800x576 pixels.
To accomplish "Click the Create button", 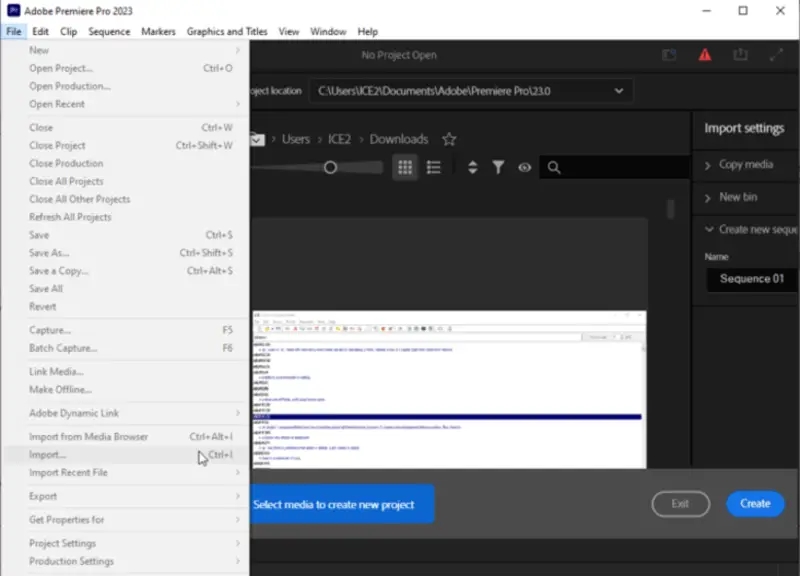I will [755, 504].
